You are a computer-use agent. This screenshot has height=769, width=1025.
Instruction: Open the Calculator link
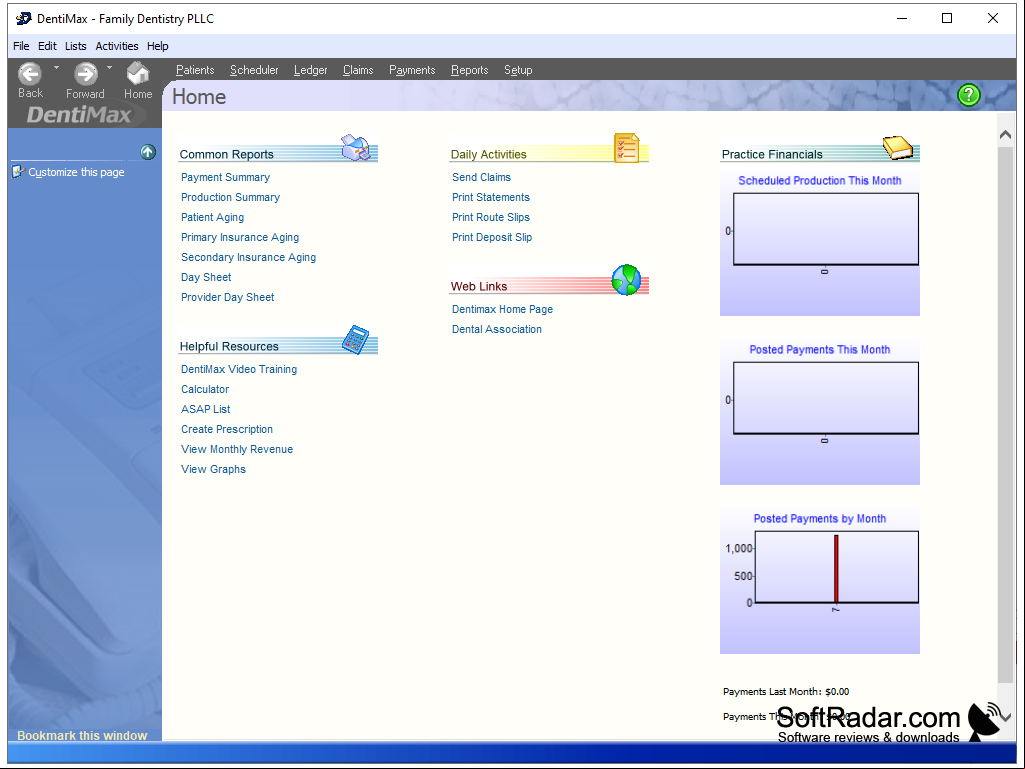pyautogui.click(x=205, y=389)
